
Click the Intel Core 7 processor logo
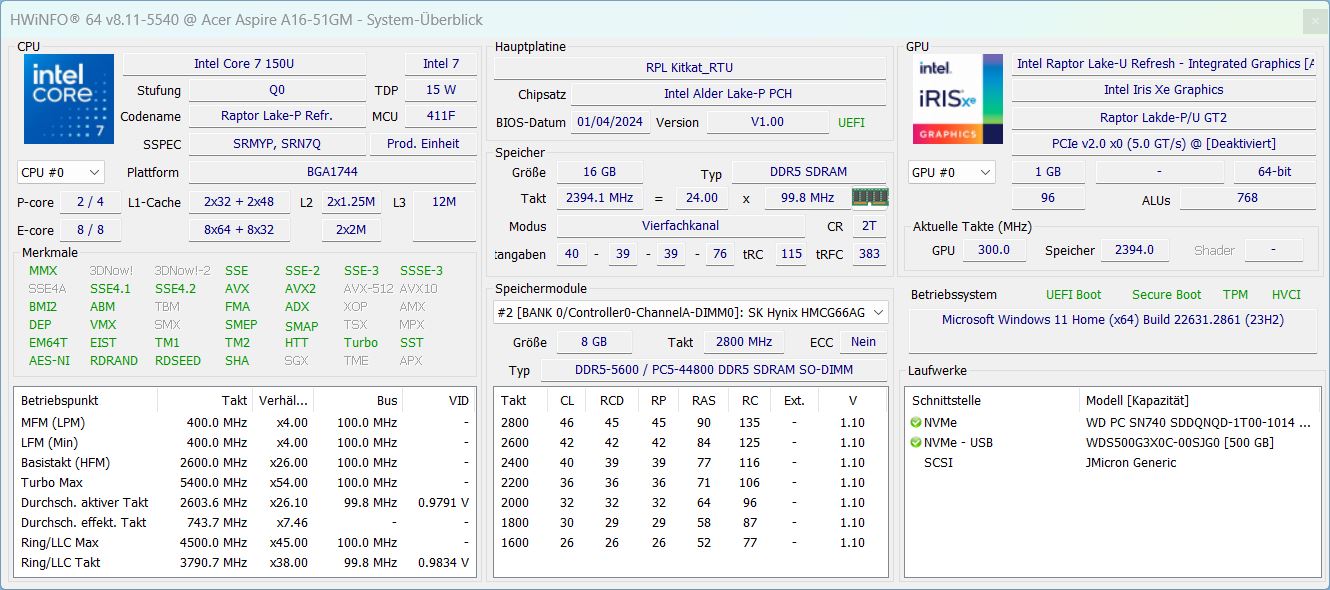pos(68,99)
